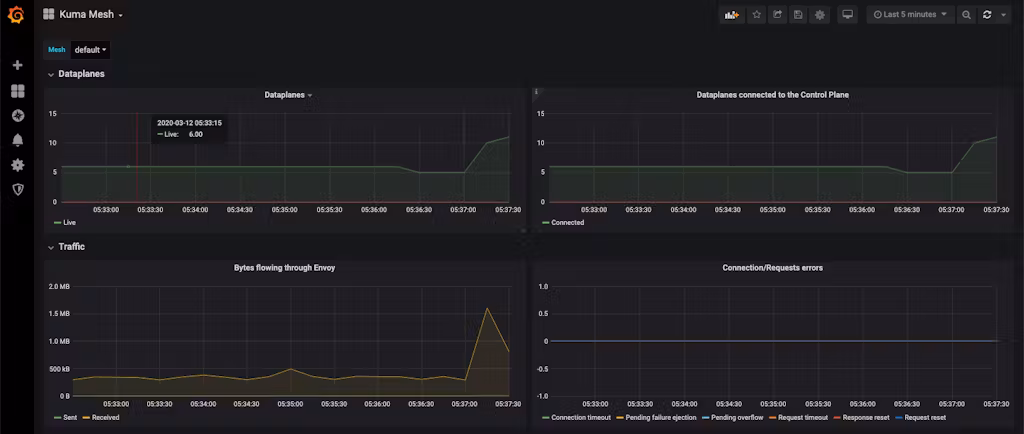Screen dimensions: 1024x434
Task: Open the Mesh default variable dropdown
Action: pos(90,49)
